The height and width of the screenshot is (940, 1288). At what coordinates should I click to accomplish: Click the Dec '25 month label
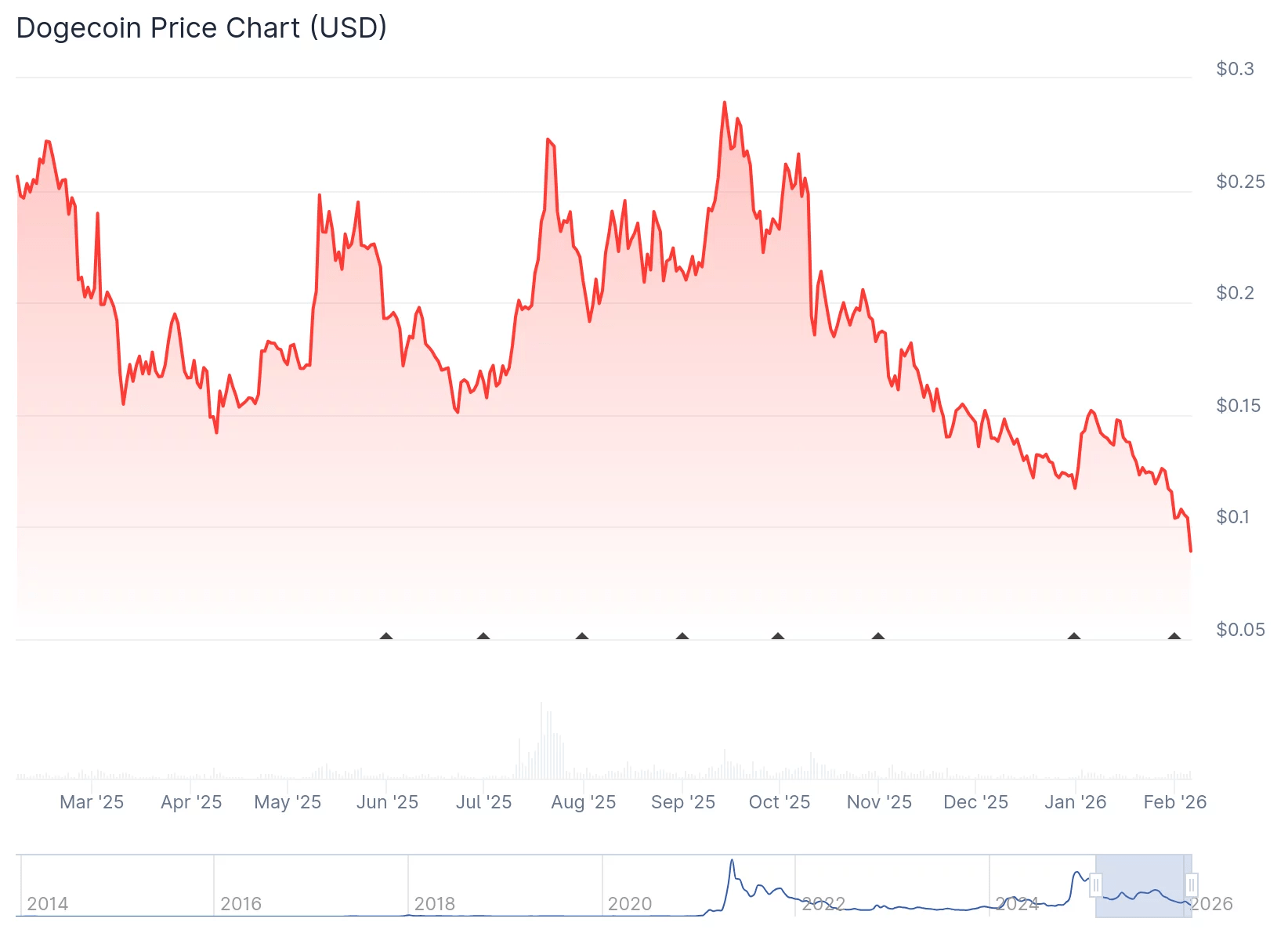pyautogui.click(x=975, y=802)
